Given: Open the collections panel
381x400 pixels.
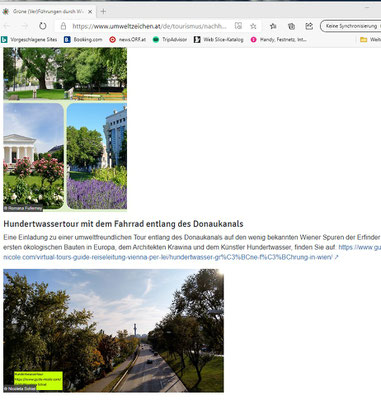Looking at the screenshot, I should point(291,26).
